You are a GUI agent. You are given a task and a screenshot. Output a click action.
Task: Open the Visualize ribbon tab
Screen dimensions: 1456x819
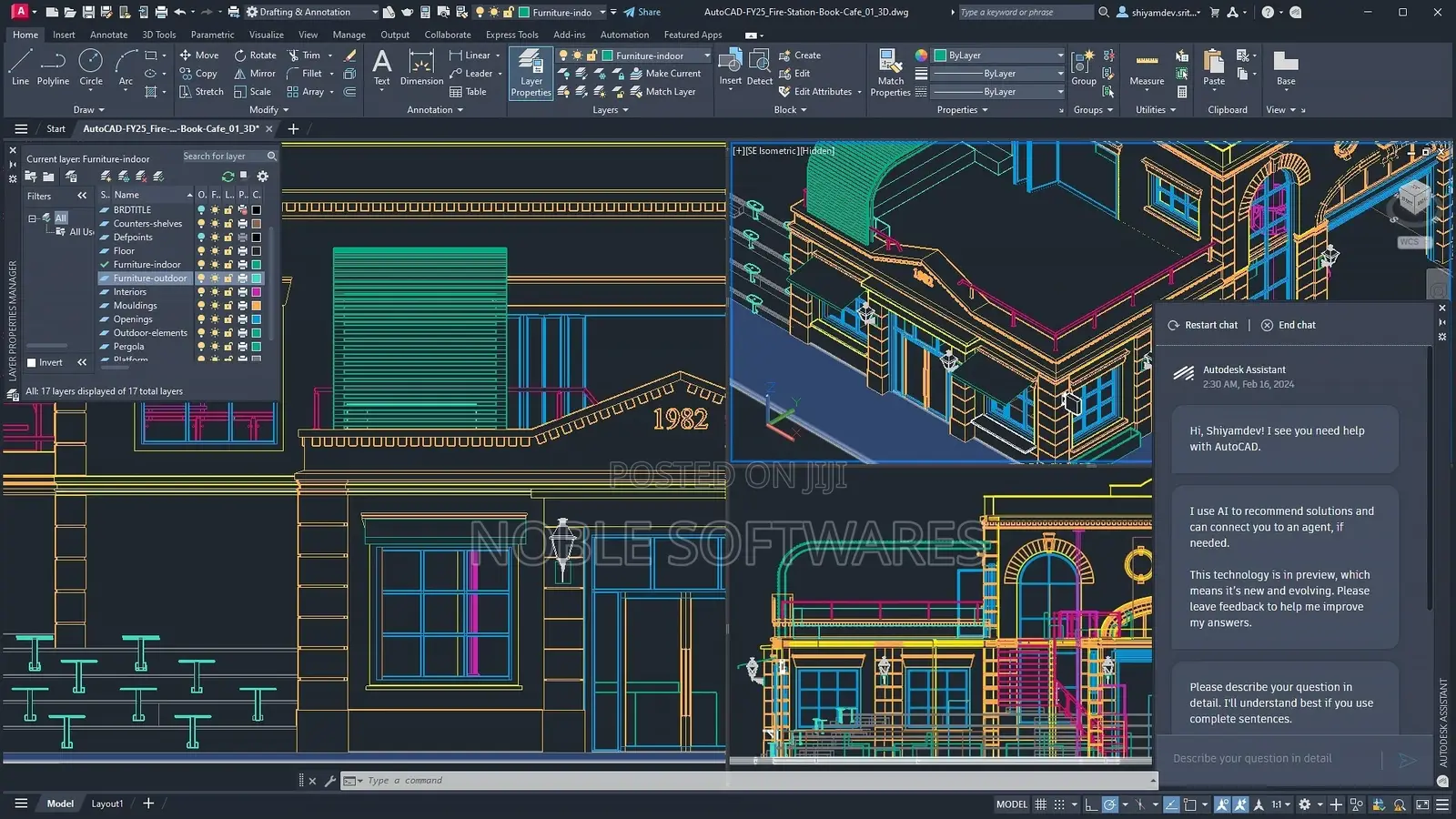pyautogui.click(x=267, y=35)
